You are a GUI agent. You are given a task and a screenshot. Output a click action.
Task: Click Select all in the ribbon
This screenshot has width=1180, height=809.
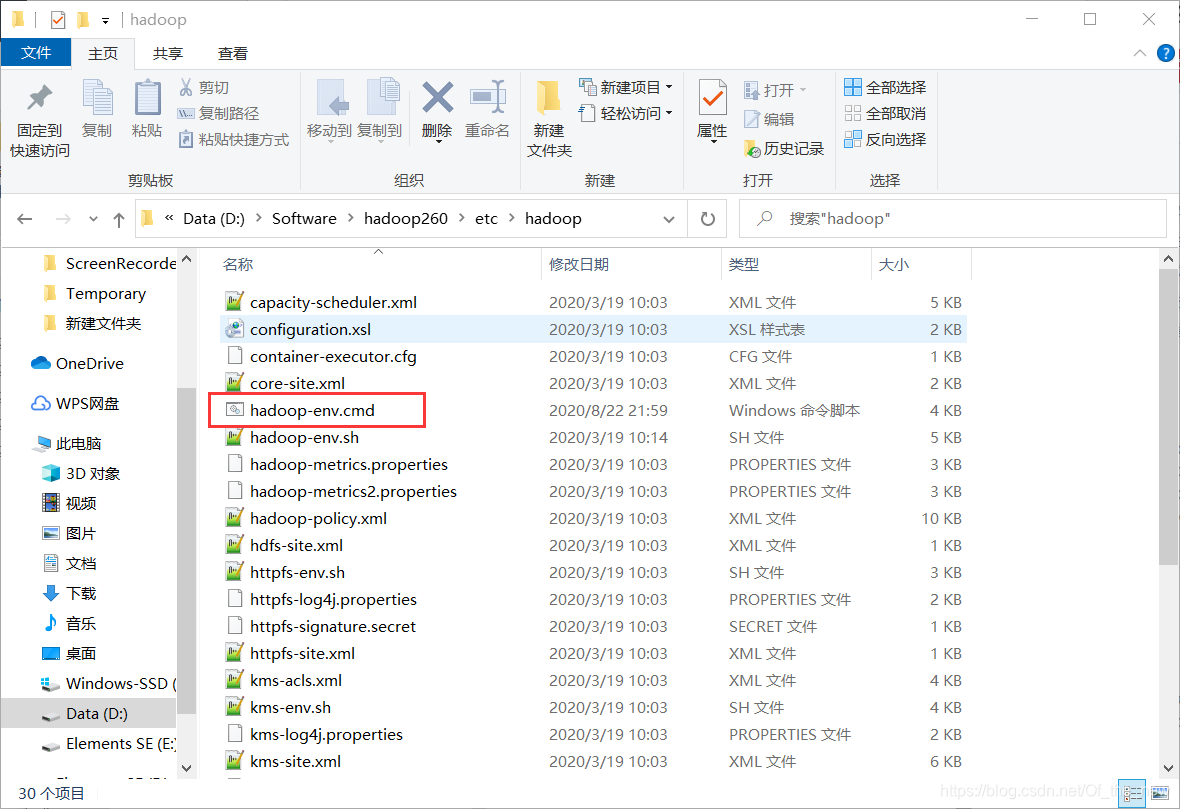pyautogui.click(x=885, y=87)
